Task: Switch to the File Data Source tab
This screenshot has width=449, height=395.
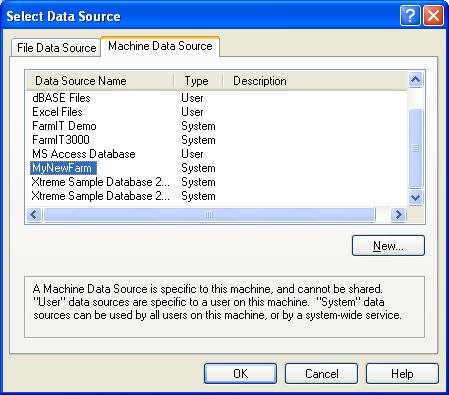Action: click(56, 48)
